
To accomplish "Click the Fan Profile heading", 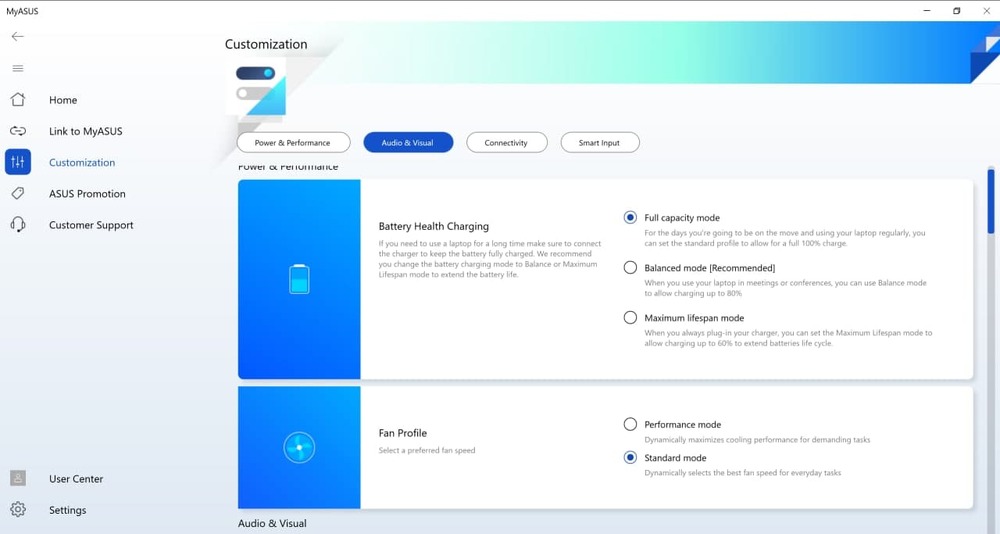I will pyautogui.click(x=402, y=433).
